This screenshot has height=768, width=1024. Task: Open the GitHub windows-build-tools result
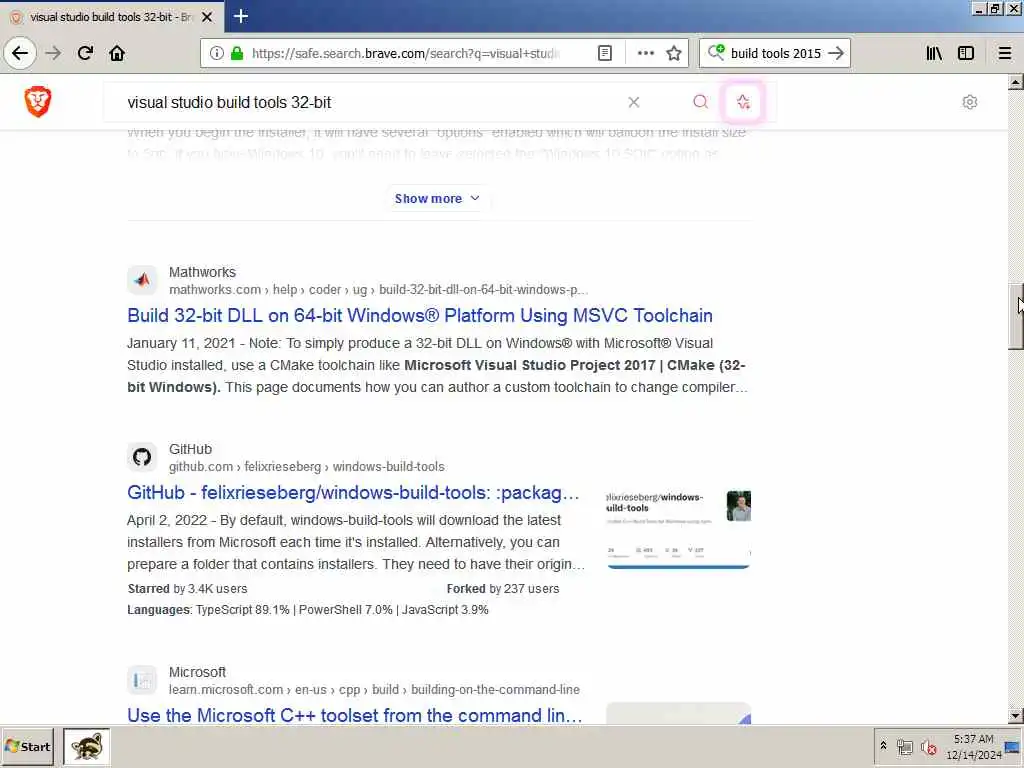[353, 492]
